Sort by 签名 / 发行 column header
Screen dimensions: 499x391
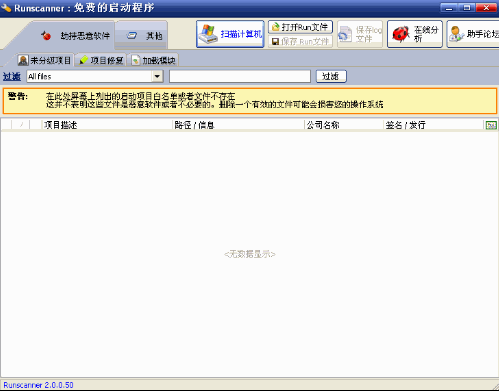[x=433, y=125]
